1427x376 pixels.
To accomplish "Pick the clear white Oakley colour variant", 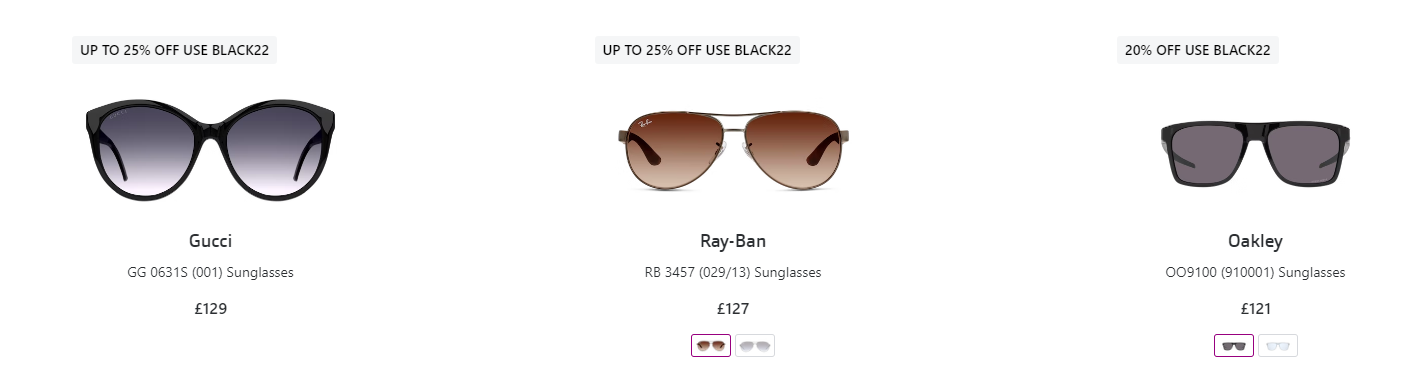I will click(x=1278, y=346).
